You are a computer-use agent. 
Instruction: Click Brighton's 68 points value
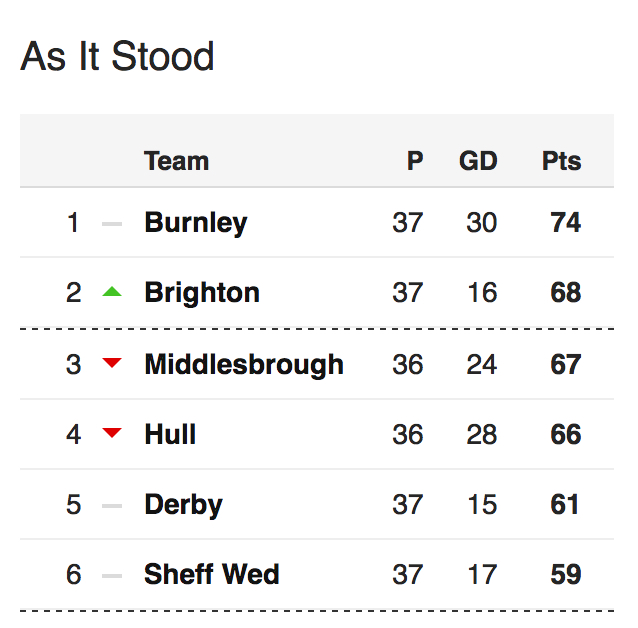pos(566,293)
